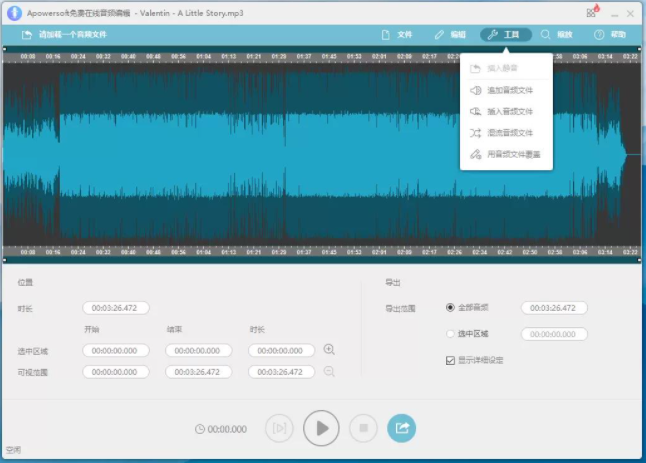The image size is (646, 463).
Task: Click the 空闲 status bar text
Action: click(13, 450)
